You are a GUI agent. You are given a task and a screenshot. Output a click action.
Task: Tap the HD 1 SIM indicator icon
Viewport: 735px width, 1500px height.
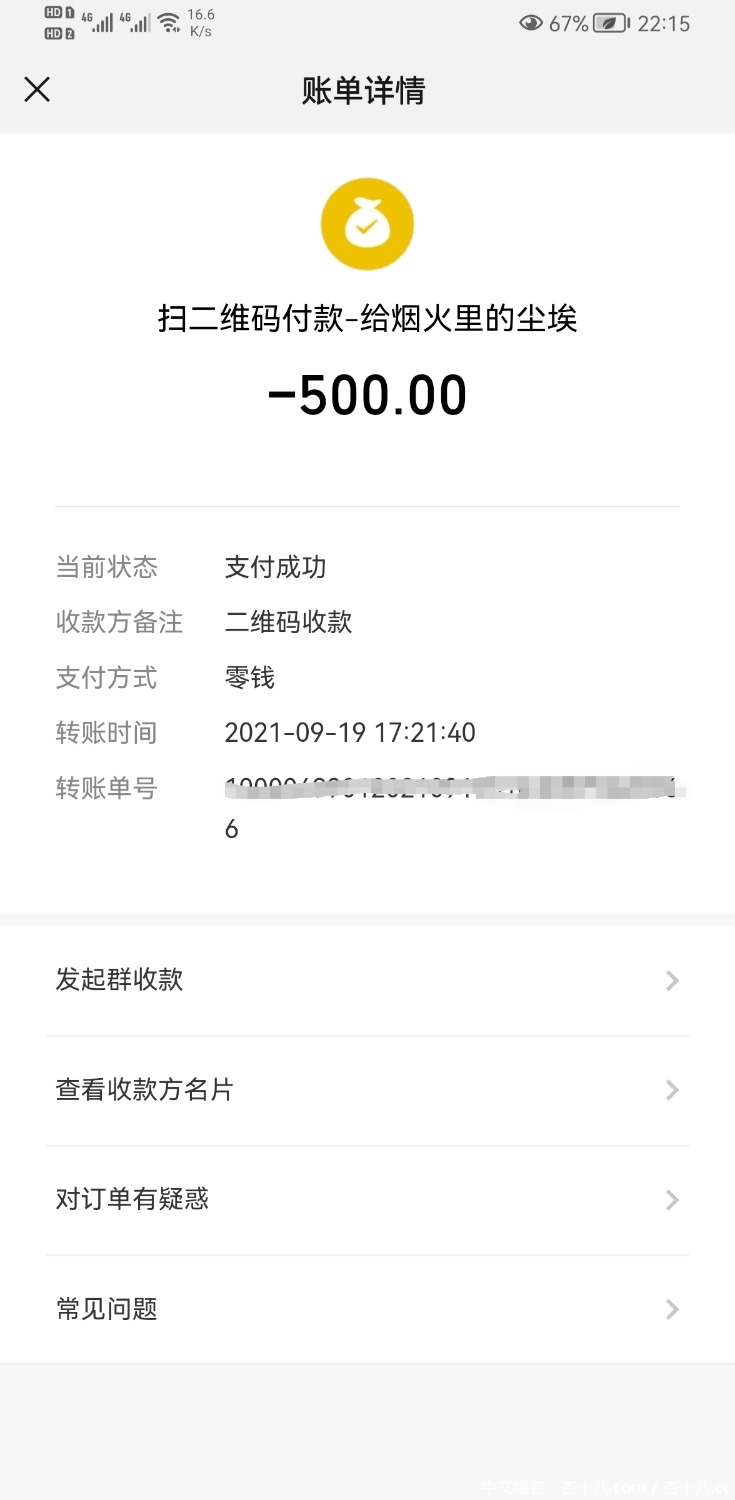tap(60, 13)
